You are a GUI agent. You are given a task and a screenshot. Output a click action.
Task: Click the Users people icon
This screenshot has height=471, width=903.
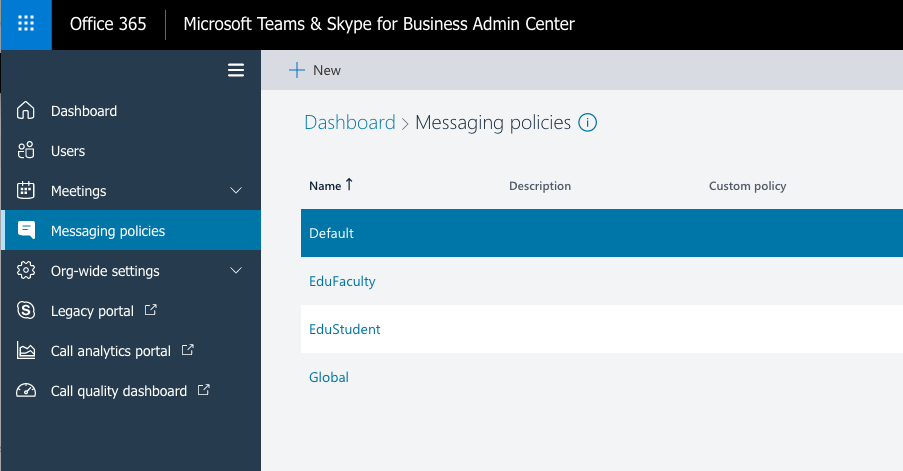pos(25,150)
